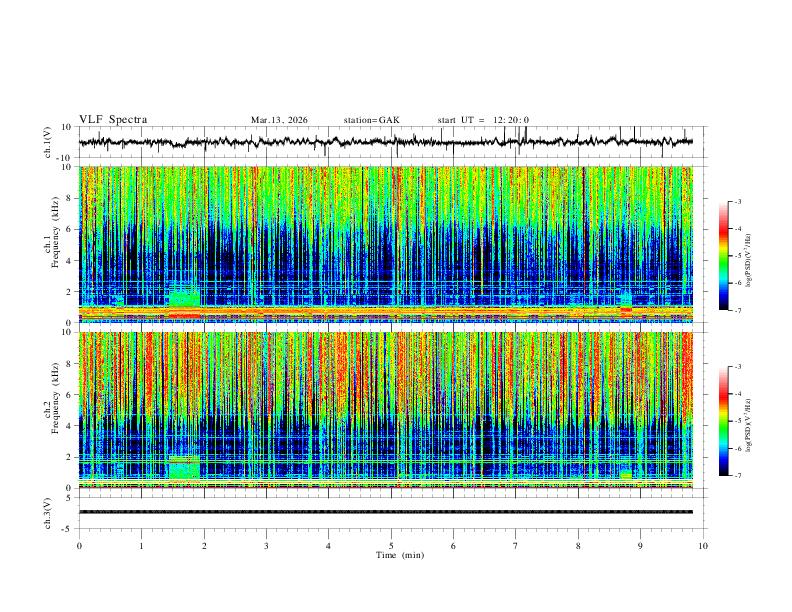Click the "8" kHz tick on the ch.1 frequency axis
Screen dimensions: 792x612
[x=69, y=198]
